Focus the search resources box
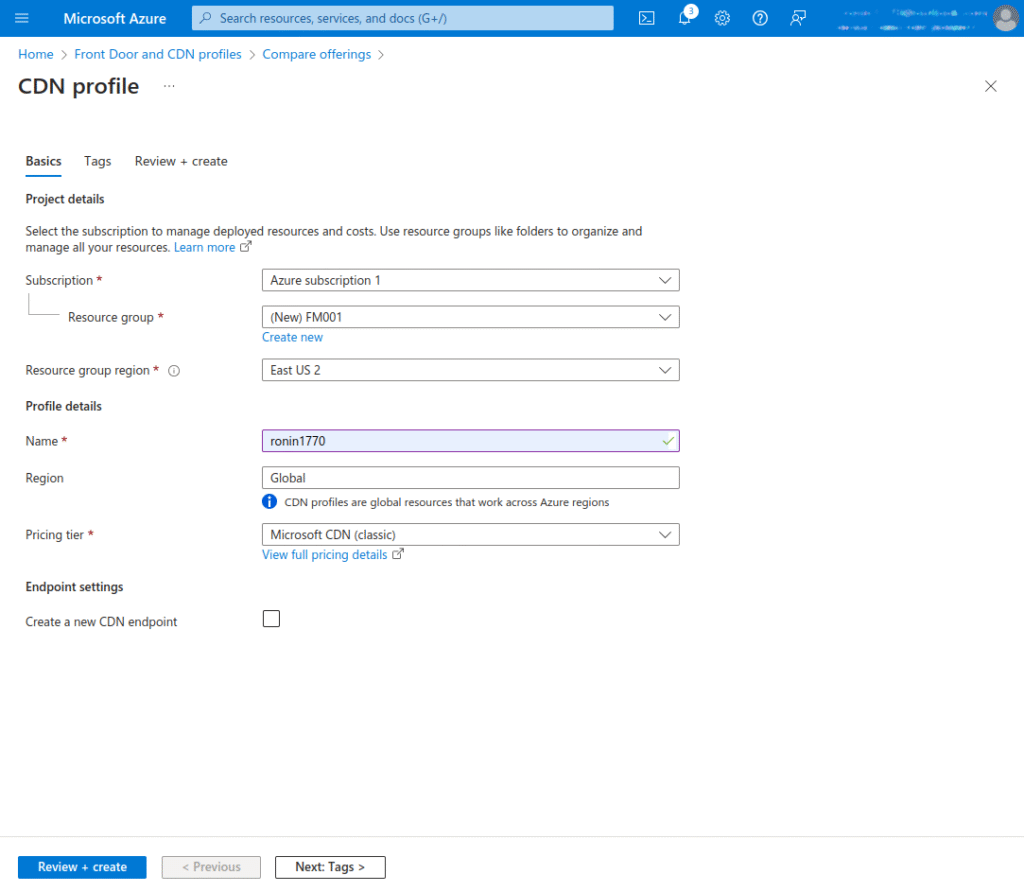This screenshot has width=1024, height=892. coord(403,18)
